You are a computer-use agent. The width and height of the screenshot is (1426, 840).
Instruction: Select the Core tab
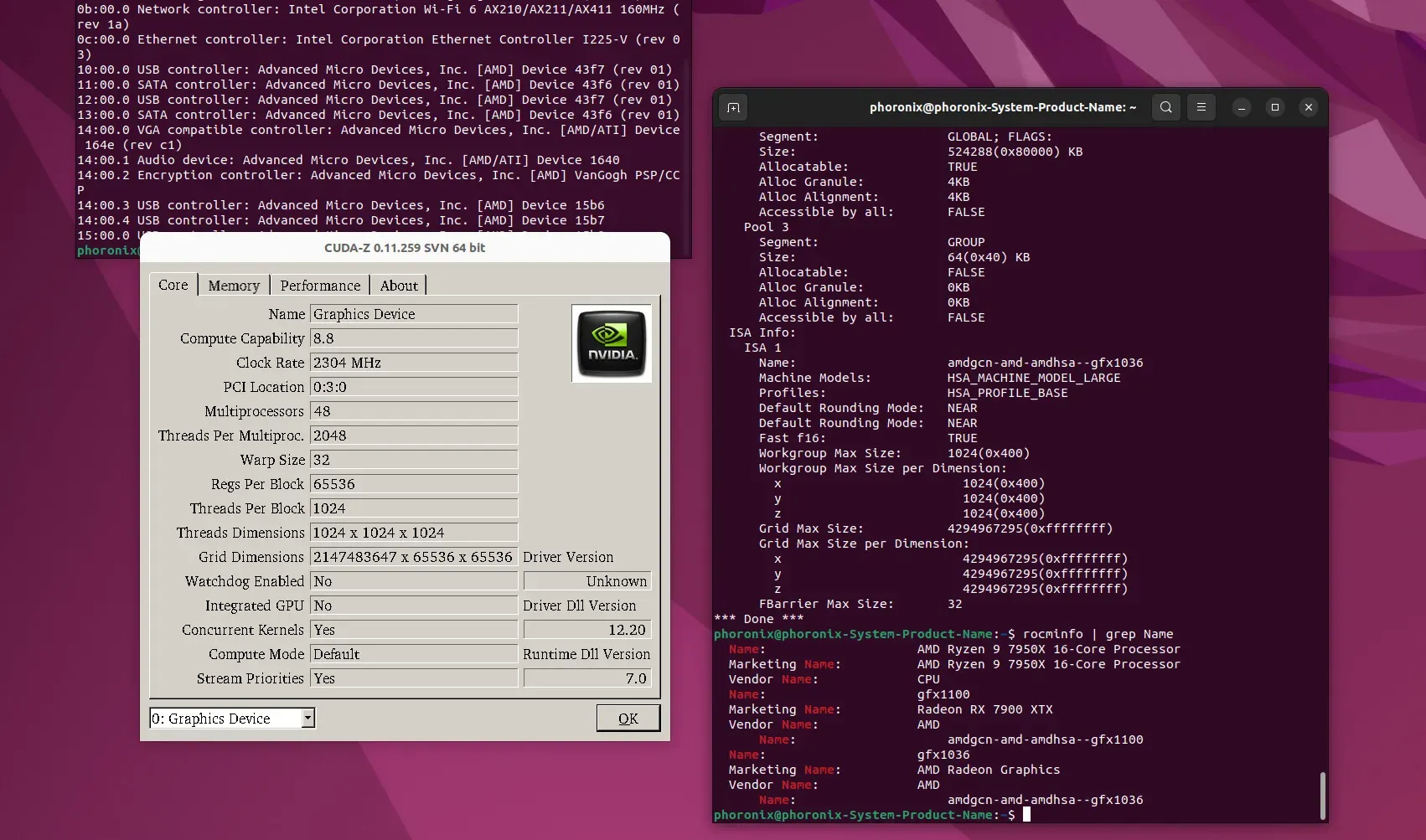(172, 285)
